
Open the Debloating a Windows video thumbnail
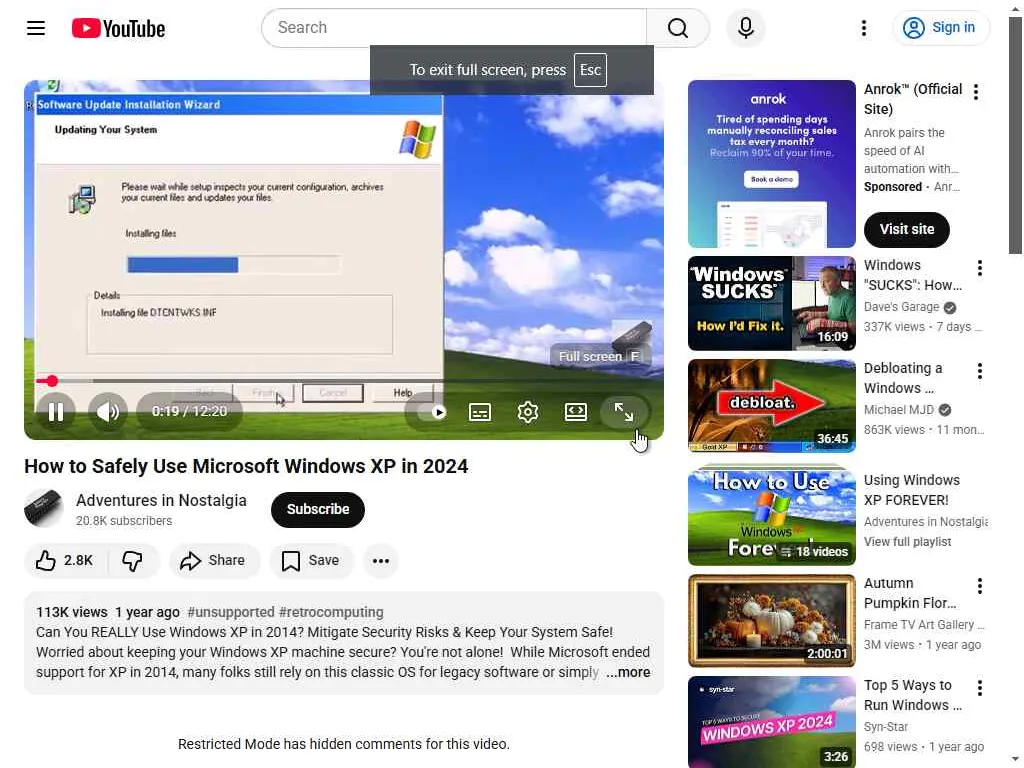(x=771, y=406)
